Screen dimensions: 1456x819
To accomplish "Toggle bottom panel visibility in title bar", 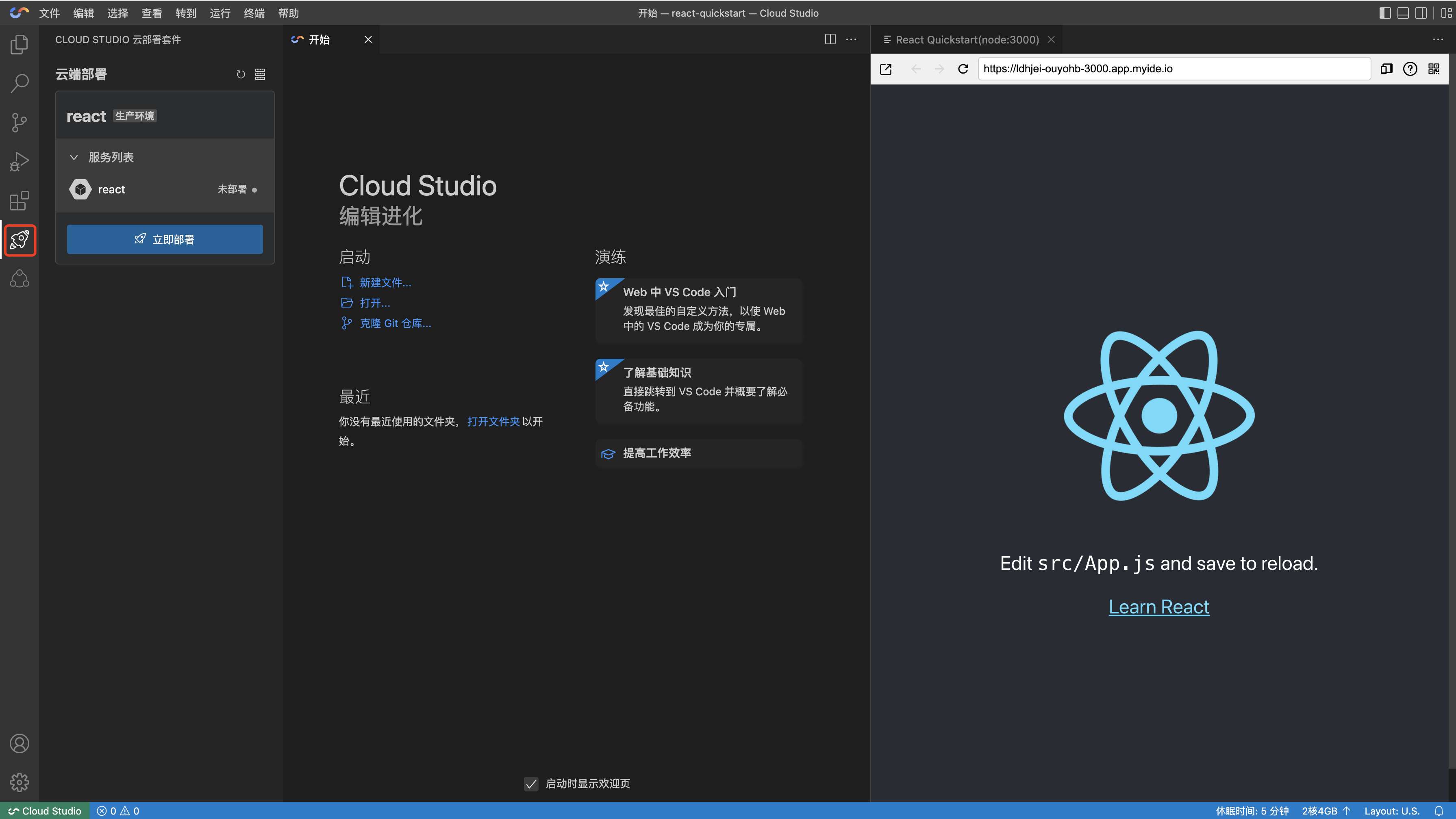I will point(1403,13).
